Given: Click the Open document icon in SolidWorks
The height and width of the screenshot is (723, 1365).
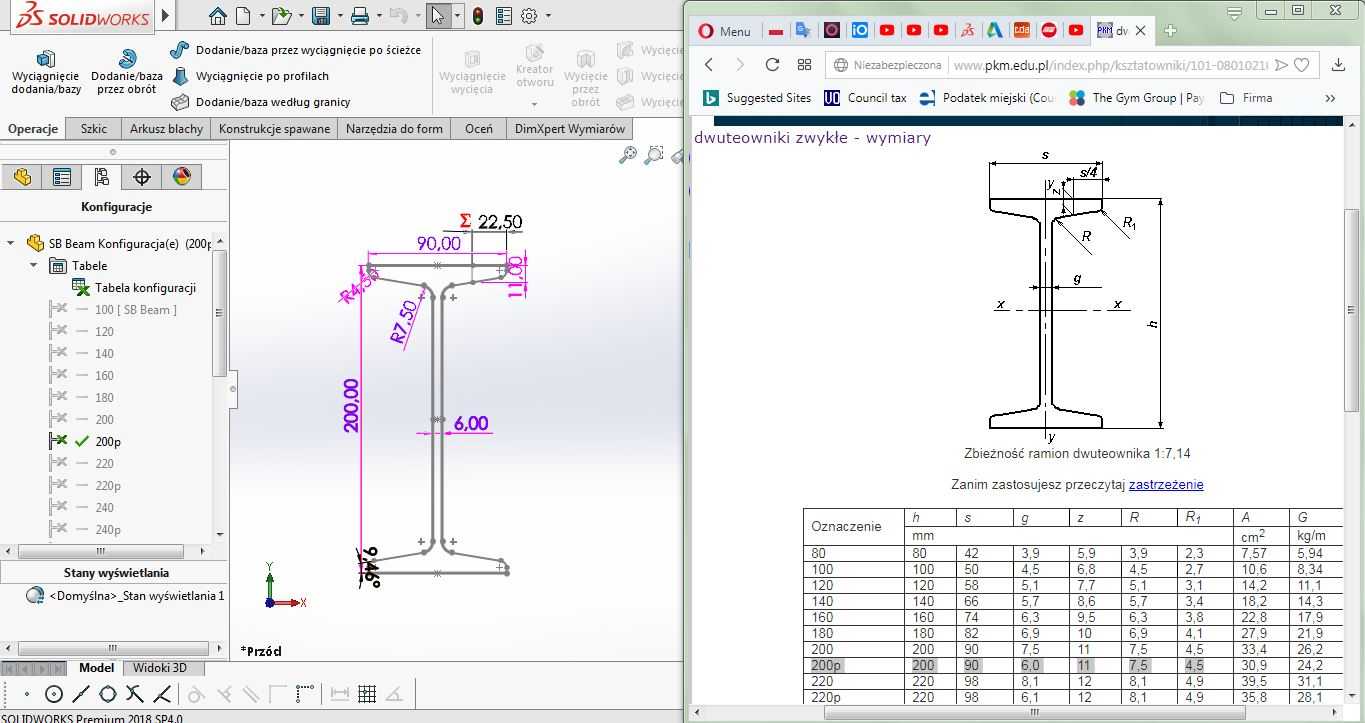Looking at the screenshot, I should click(x=281, y=16).
